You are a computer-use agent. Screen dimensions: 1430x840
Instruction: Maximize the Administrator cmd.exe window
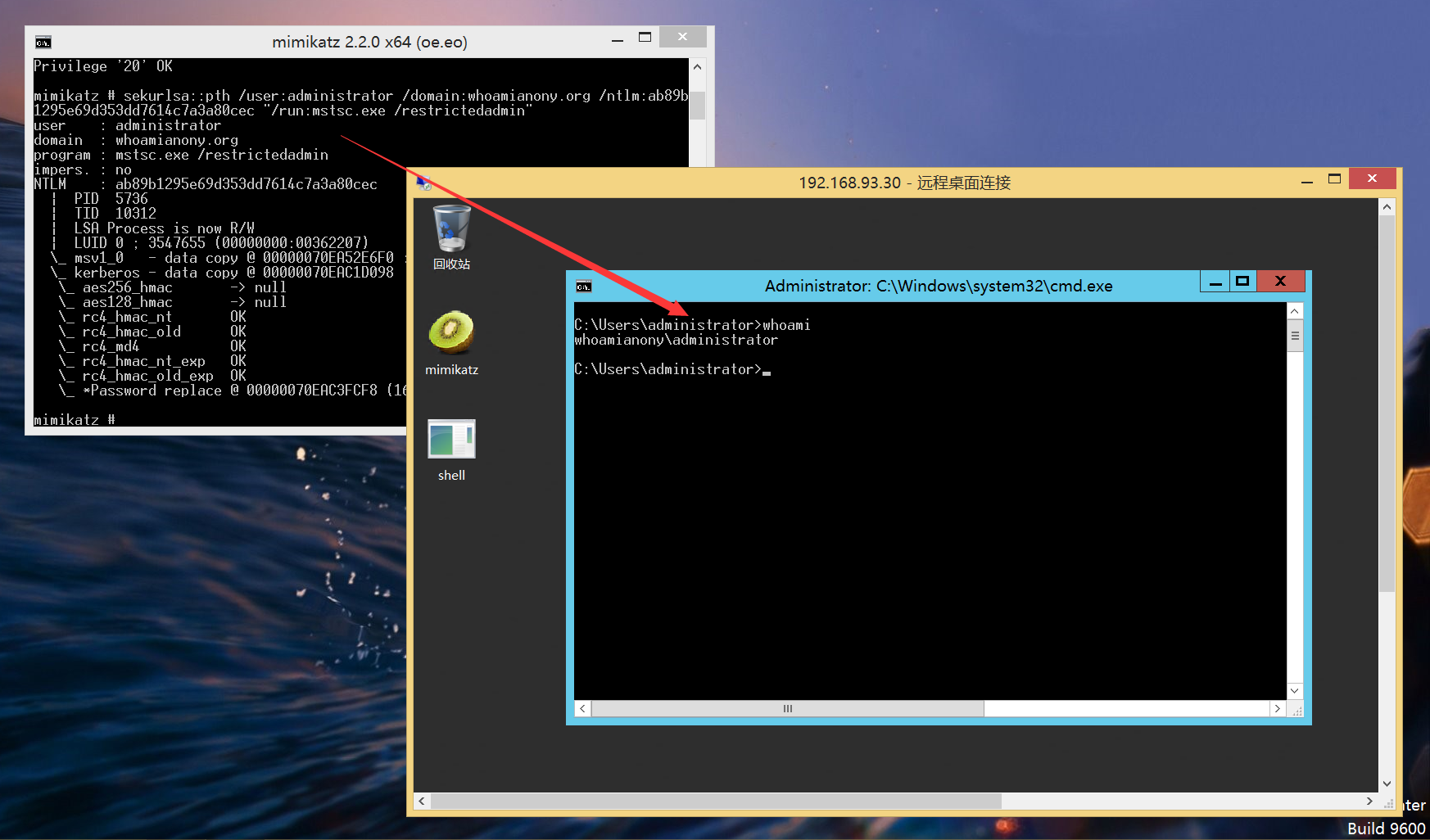[1242, 282]
